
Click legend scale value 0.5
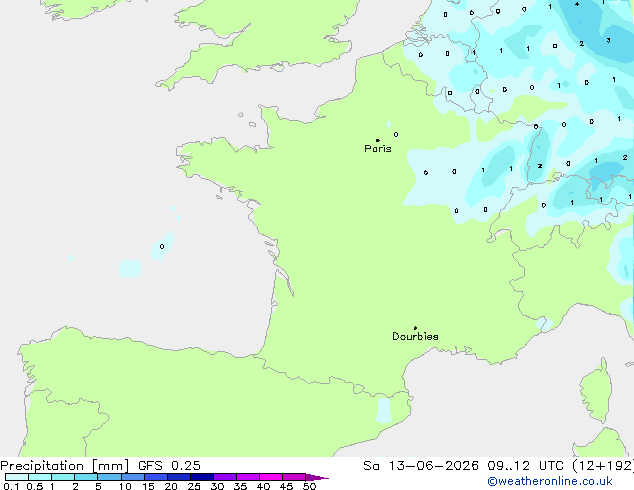click(x=34, y=486)
